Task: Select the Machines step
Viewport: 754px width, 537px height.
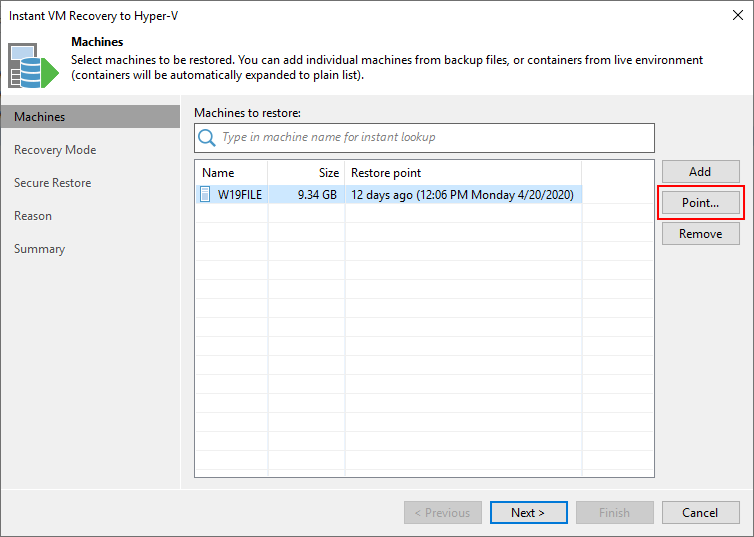Action: click(x=90, y=117)
